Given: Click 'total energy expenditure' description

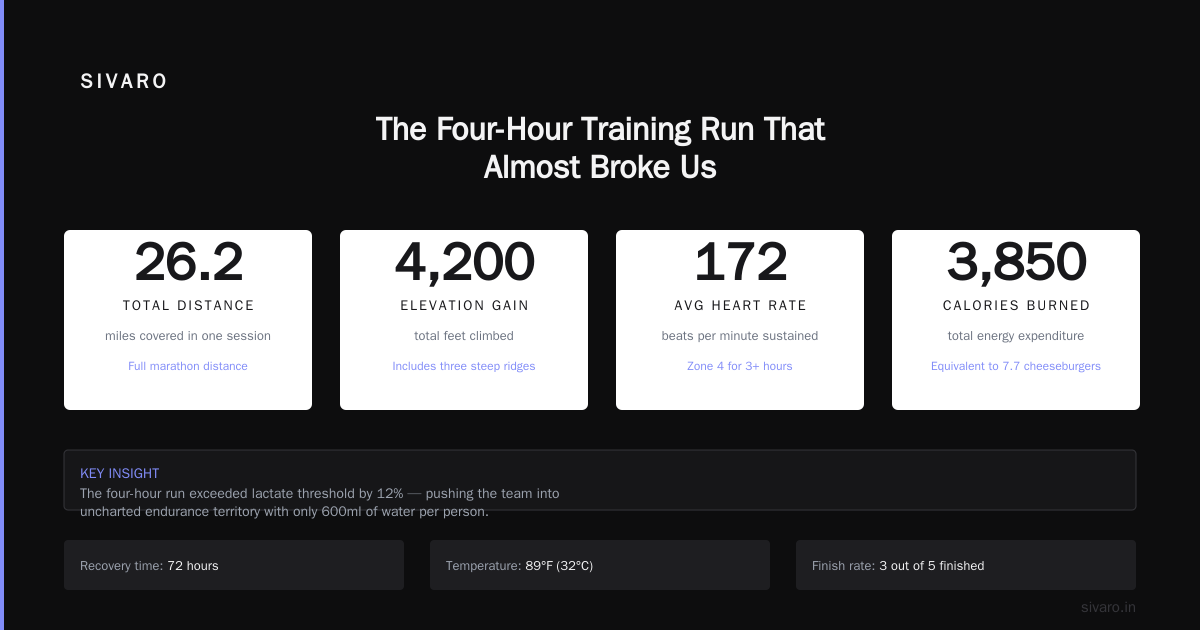Looking at the screenshot, I should [x=1016, y=336].
